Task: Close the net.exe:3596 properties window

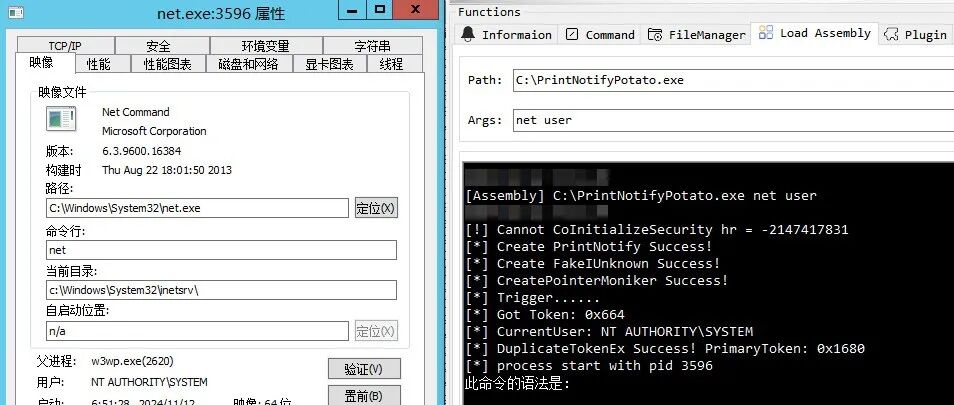Action: [416, 9]
